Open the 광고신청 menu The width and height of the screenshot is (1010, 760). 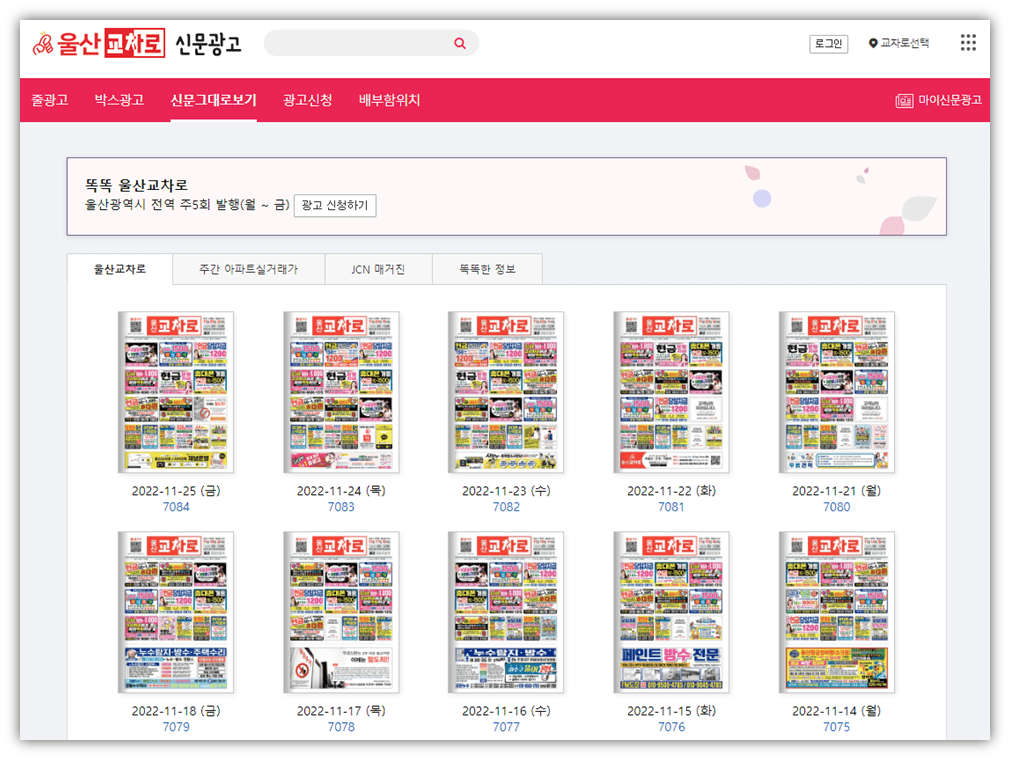[x=307, y=100]
